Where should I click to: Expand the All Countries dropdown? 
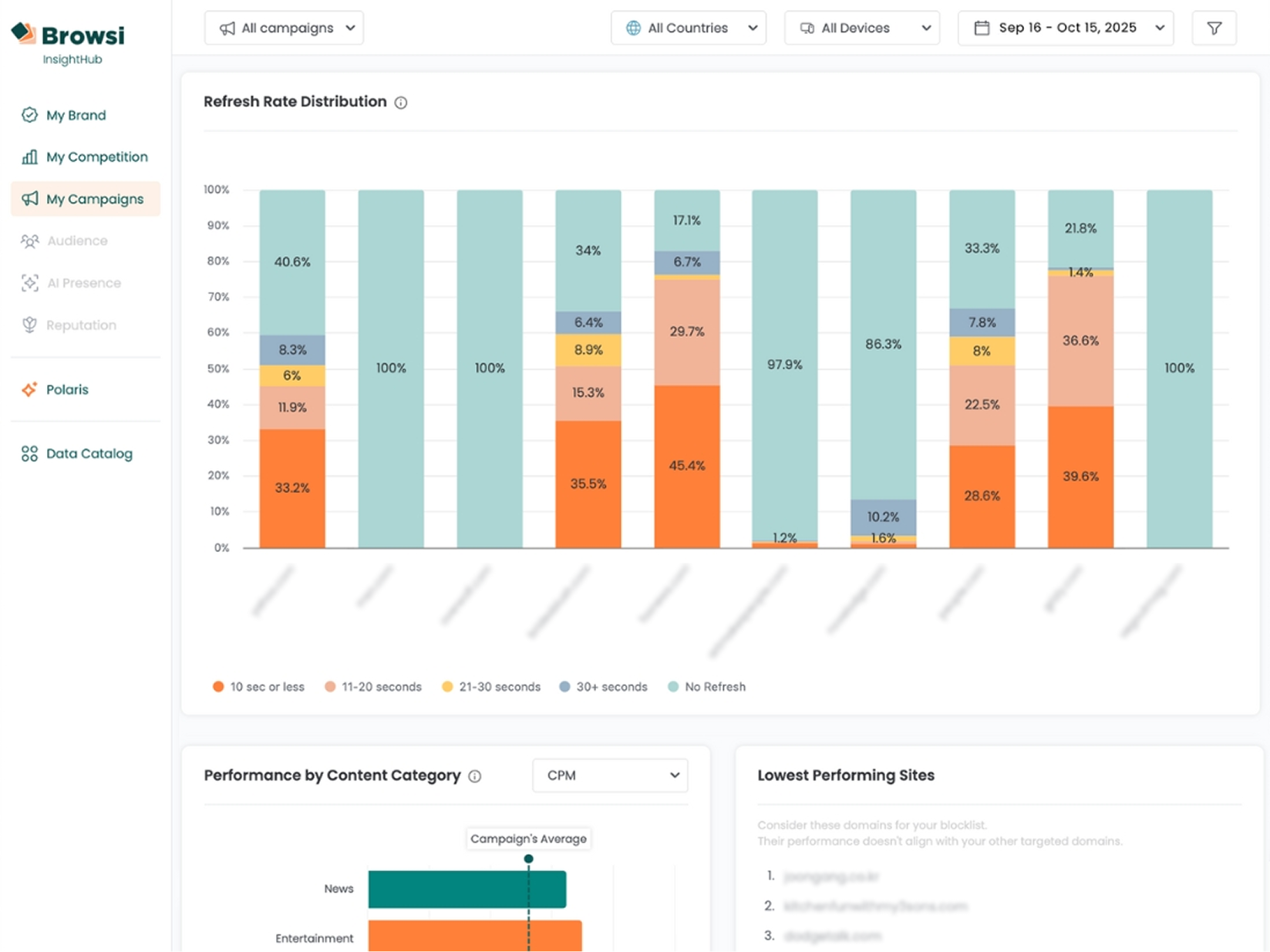pyautogui.click(x=688, y=29)
